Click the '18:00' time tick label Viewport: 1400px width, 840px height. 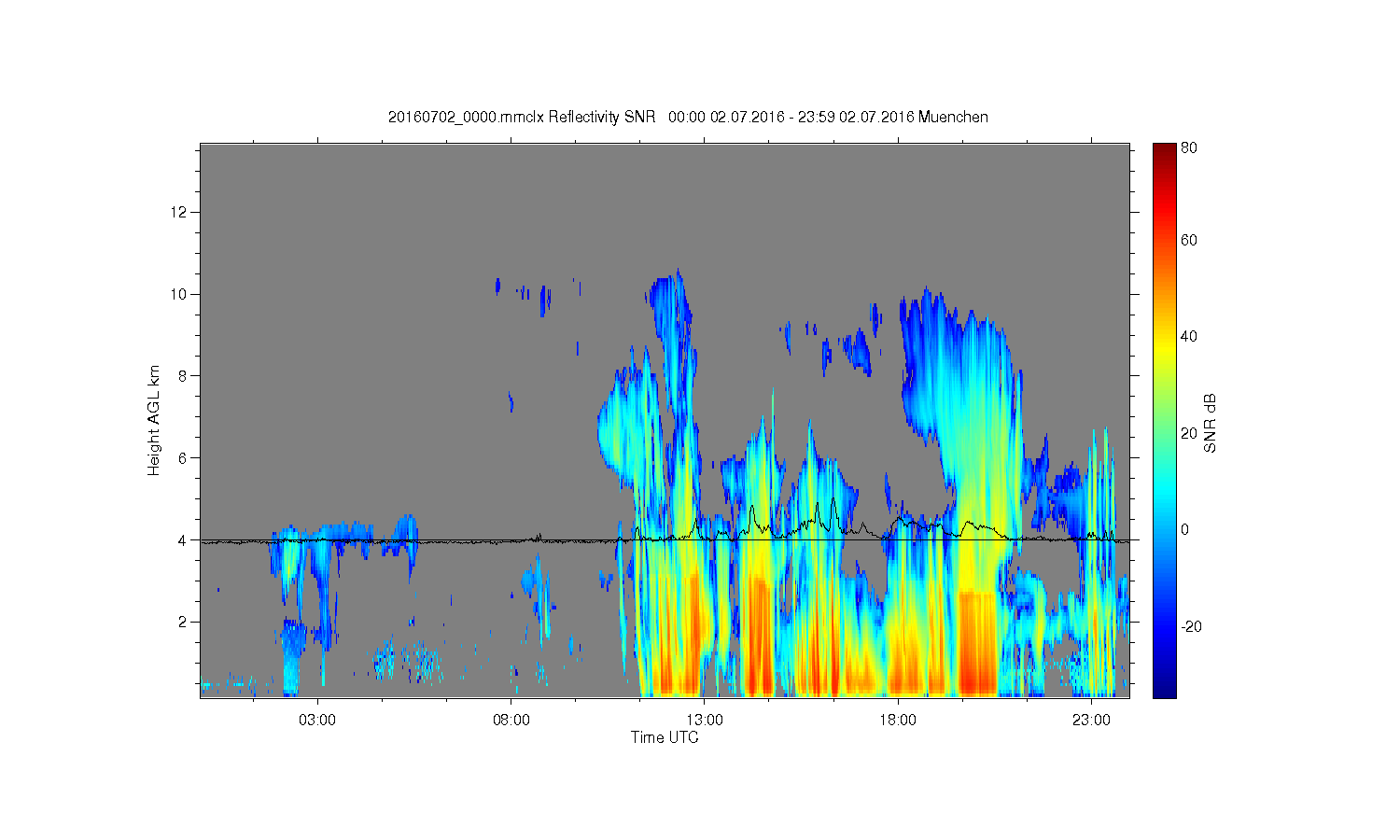click(898, 720)
